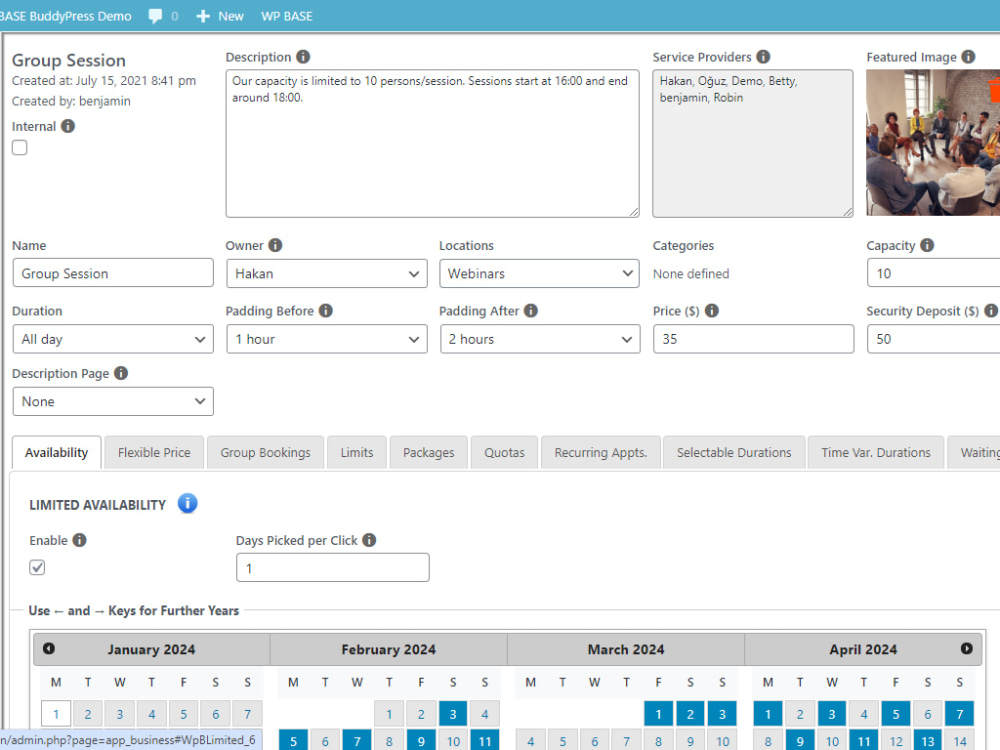The height and width of the screenshot is (750, 1000).
Task: Click the BASE BuddyPress Demo site link
Action: coord(65,17)
